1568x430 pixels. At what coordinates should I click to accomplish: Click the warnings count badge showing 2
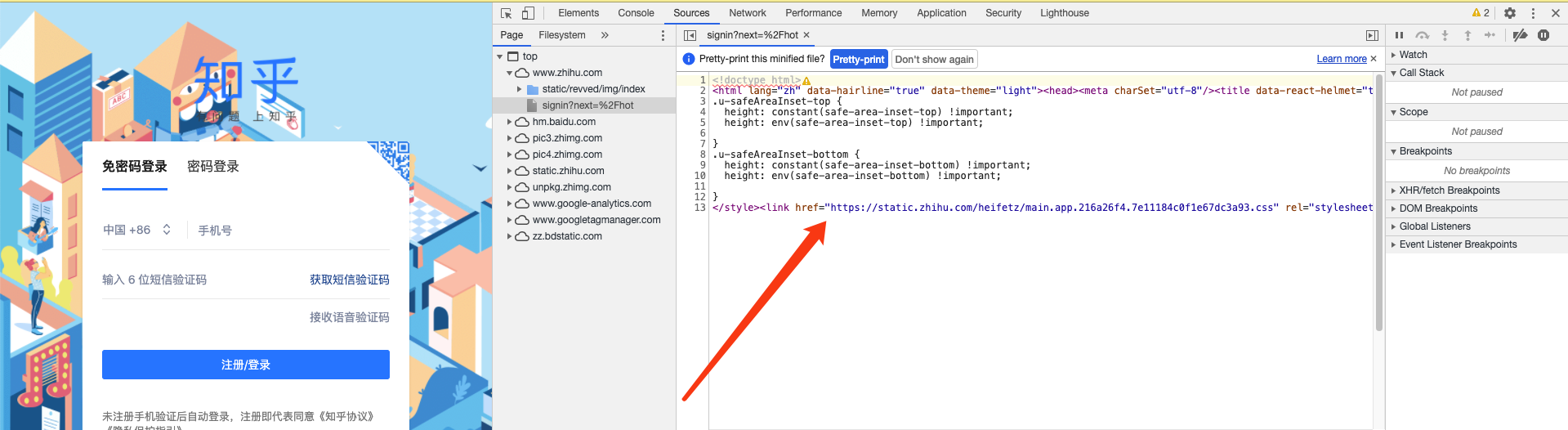pyautogui.click(x=1481, y=13)
